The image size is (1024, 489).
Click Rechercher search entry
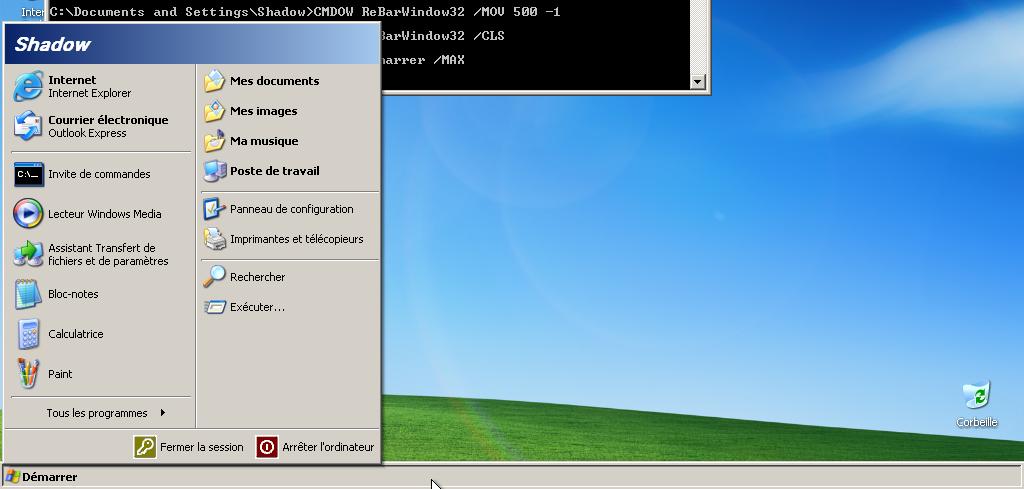click(x=256, y=277)
